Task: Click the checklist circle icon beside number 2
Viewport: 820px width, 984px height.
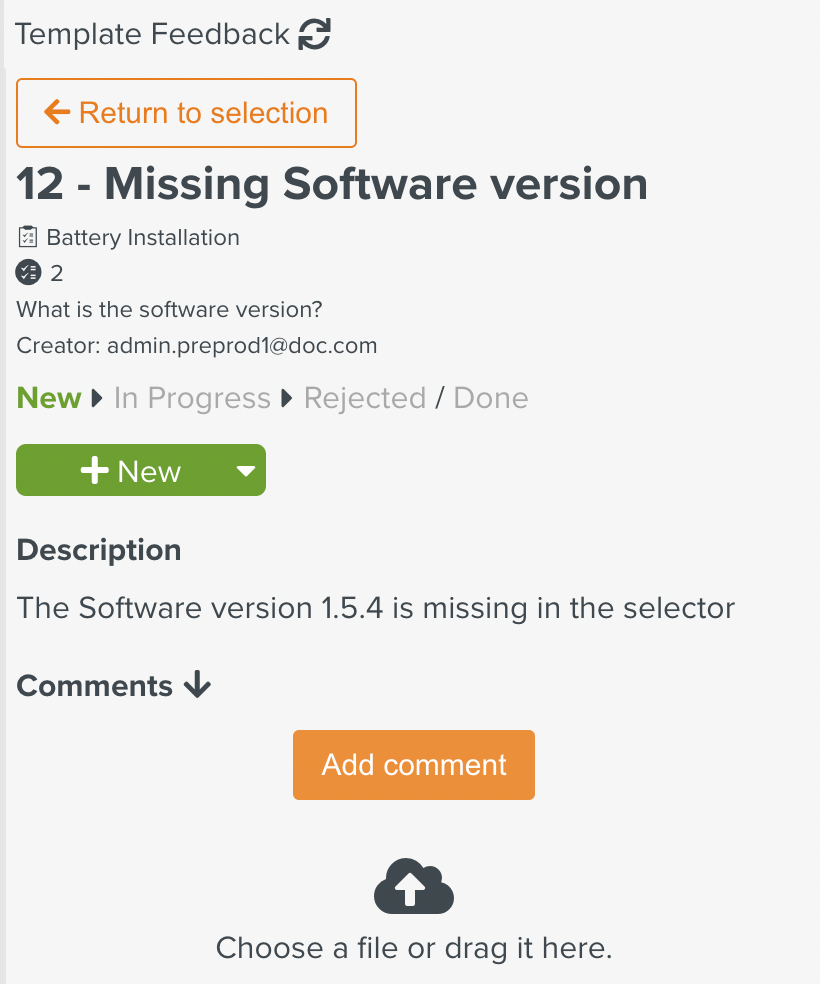Action: [29, 272]
